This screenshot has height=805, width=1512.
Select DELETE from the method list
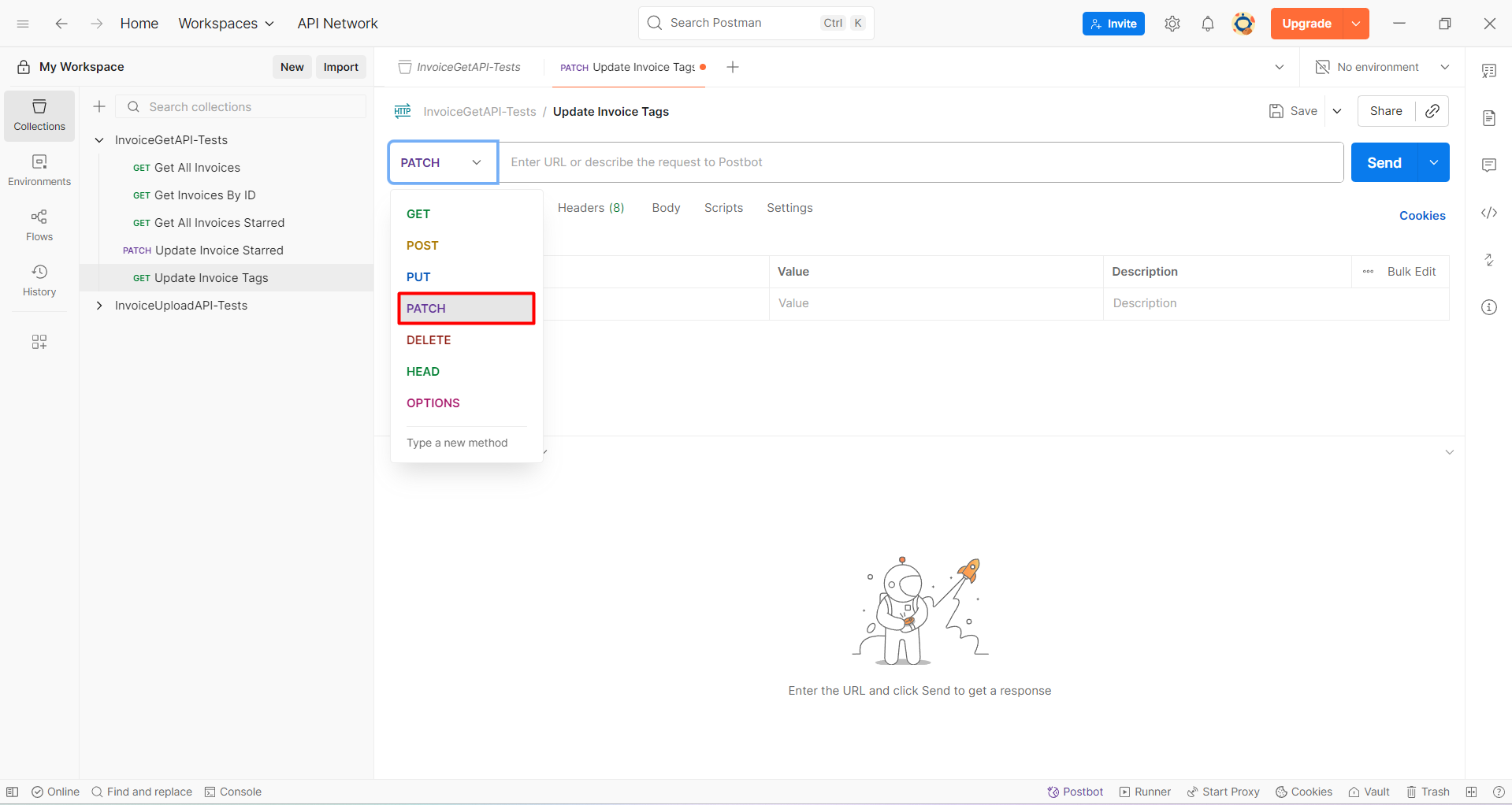pyautogui.click(x=429, y=339)
